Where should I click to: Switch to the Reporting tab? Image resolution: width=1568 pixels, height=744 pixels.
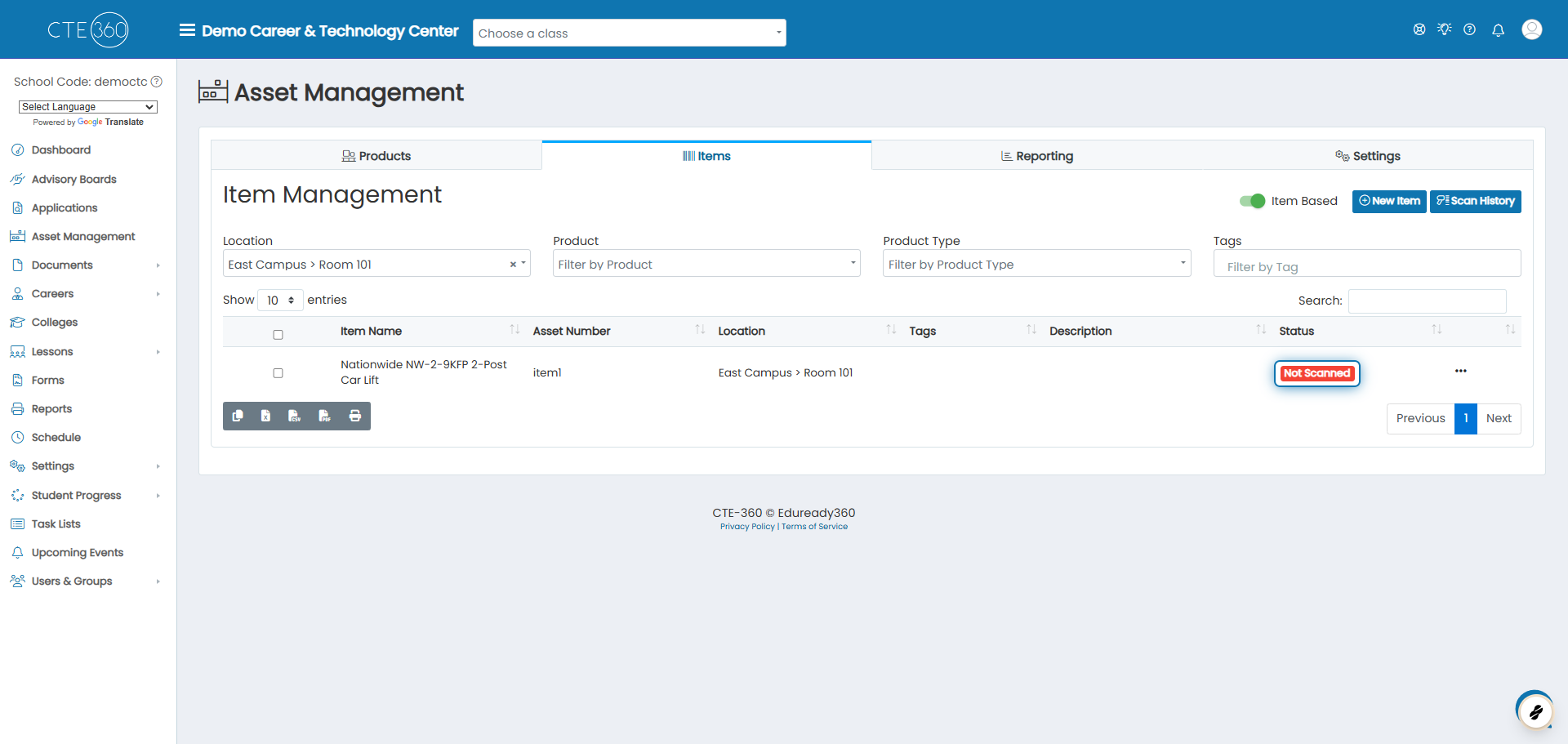click(1037, 156)
